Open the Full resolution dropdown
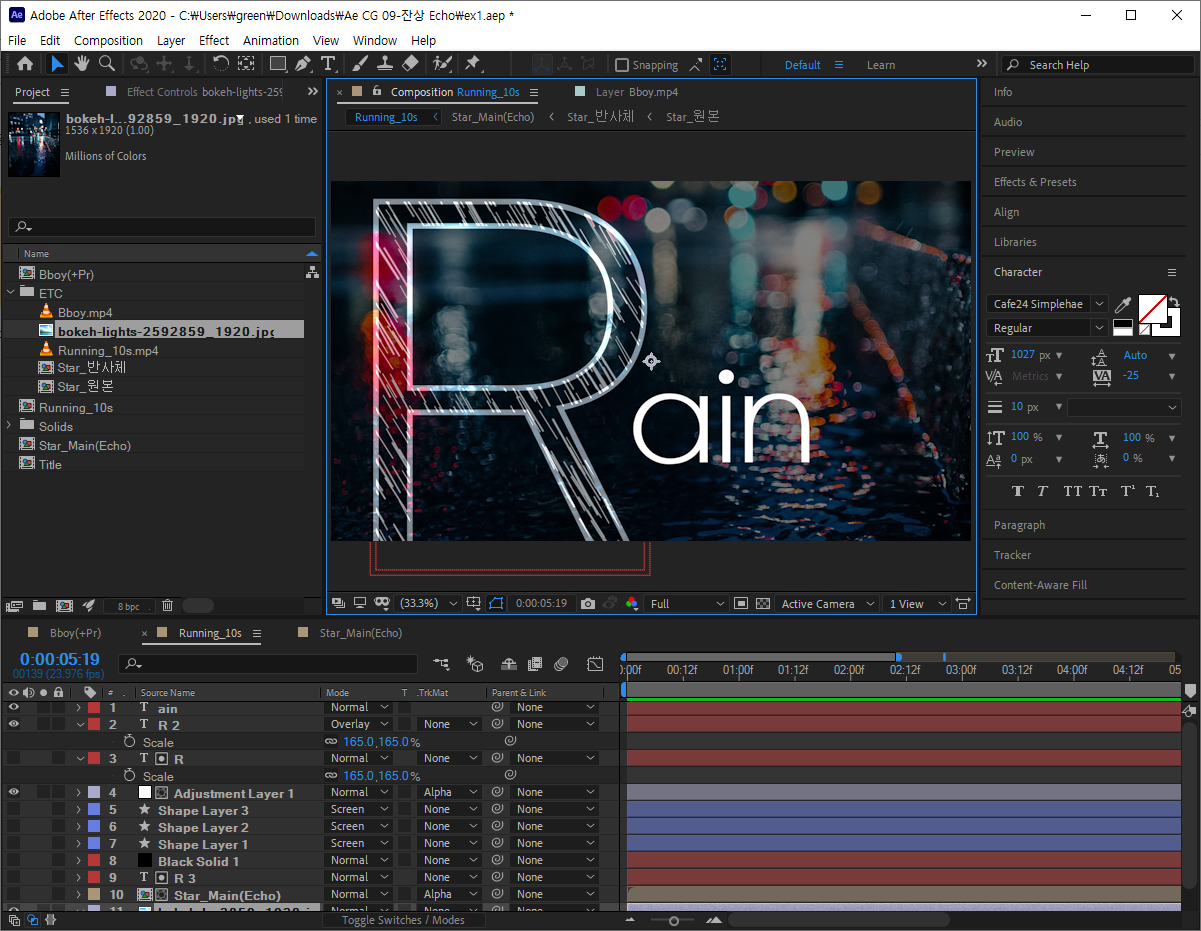1201x931 pixels. [x=687, y=604]
